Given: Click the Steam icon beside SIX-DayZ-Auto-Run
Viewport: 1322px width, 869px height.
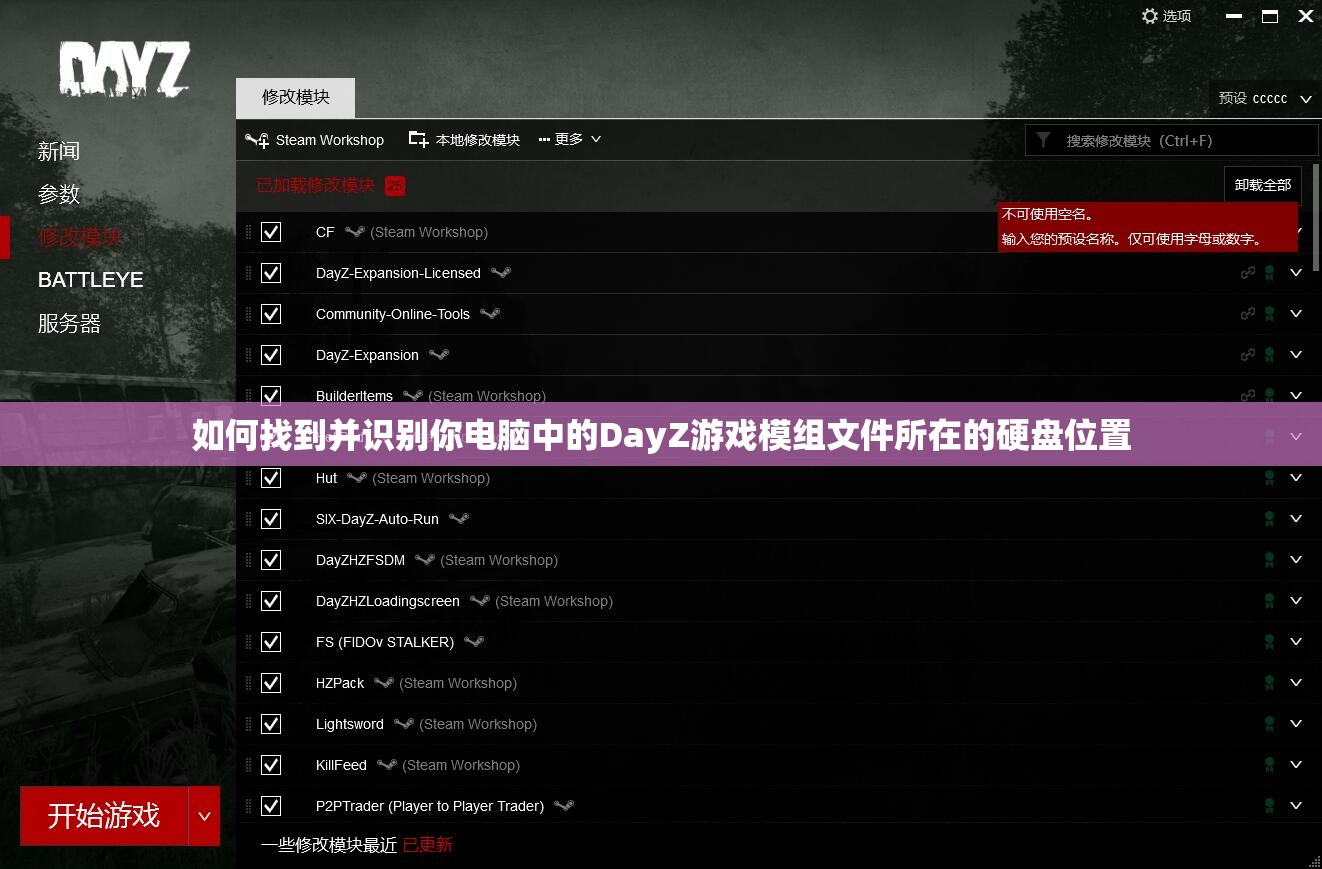Looking at the screenshot, I should coord(458,519).
